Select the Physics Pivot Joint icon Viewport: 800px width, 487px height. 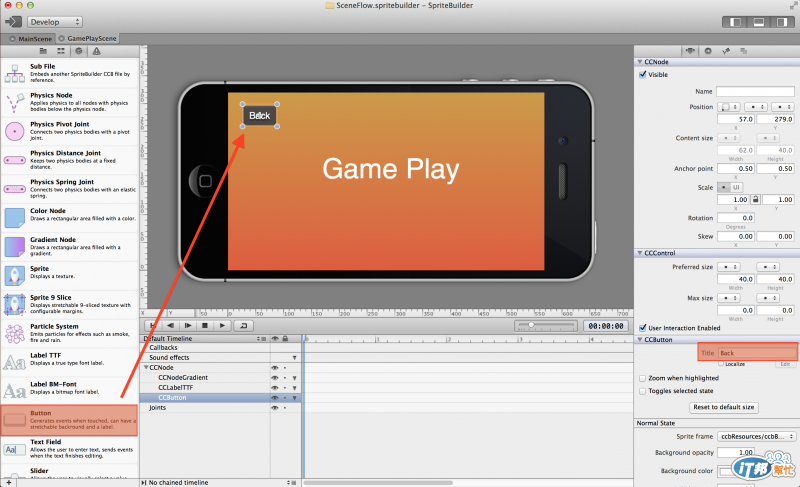14,131
